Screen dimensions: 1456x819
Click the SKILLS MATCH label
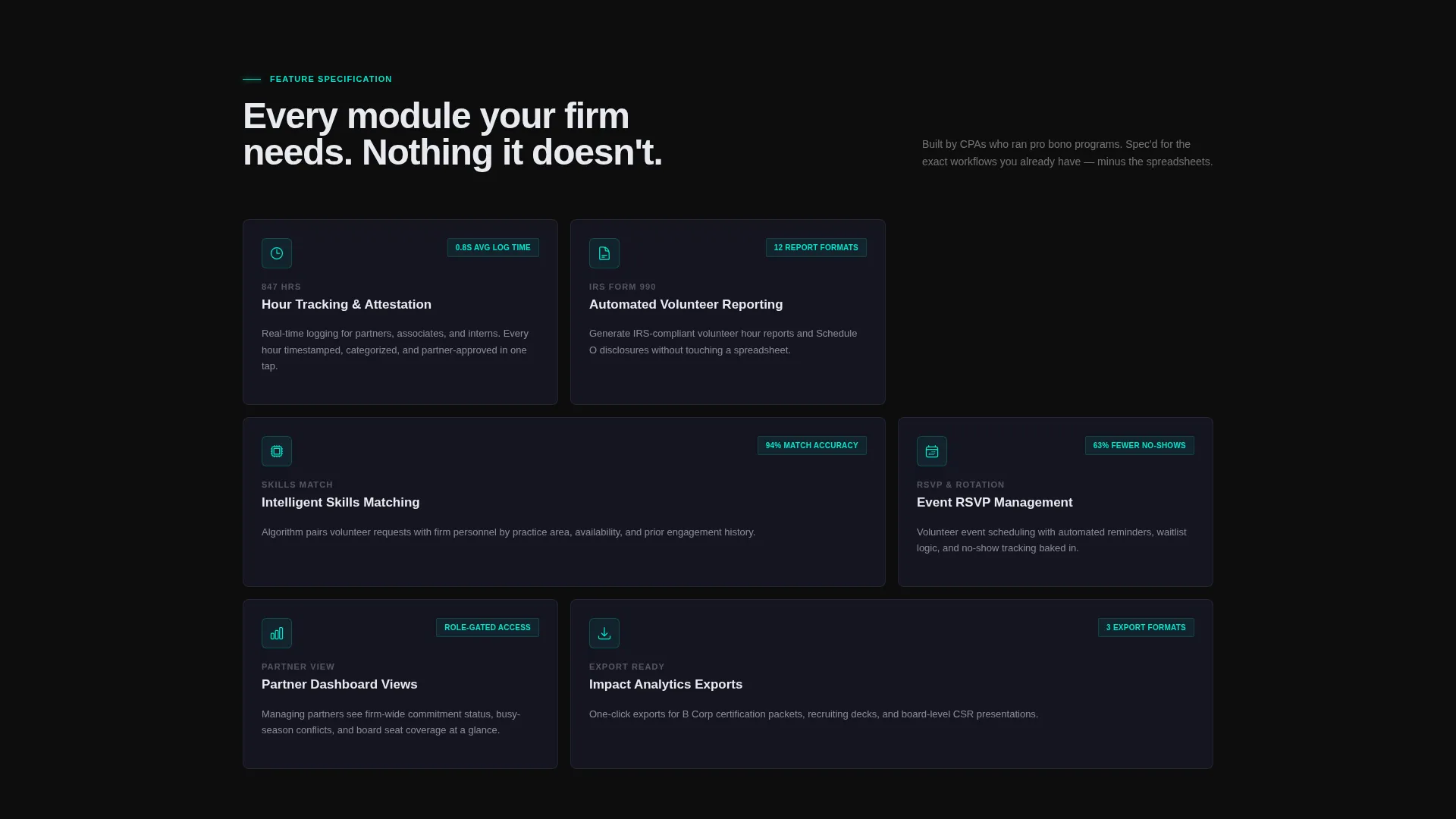point(297,485)
